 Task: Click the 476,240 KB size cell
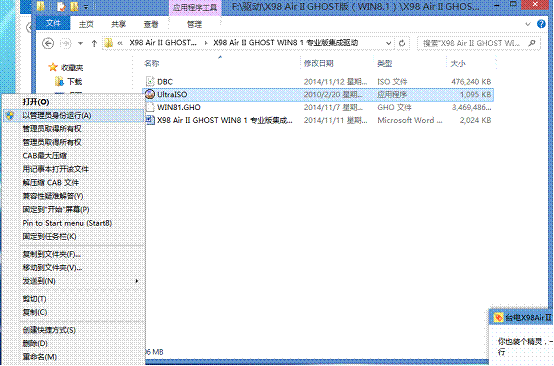[471, 82]
